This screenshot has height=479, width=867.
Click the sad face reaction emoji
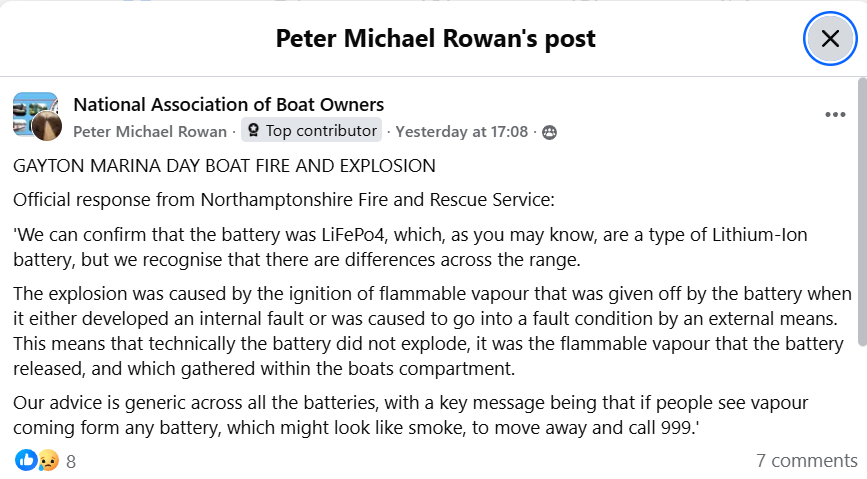47,461
